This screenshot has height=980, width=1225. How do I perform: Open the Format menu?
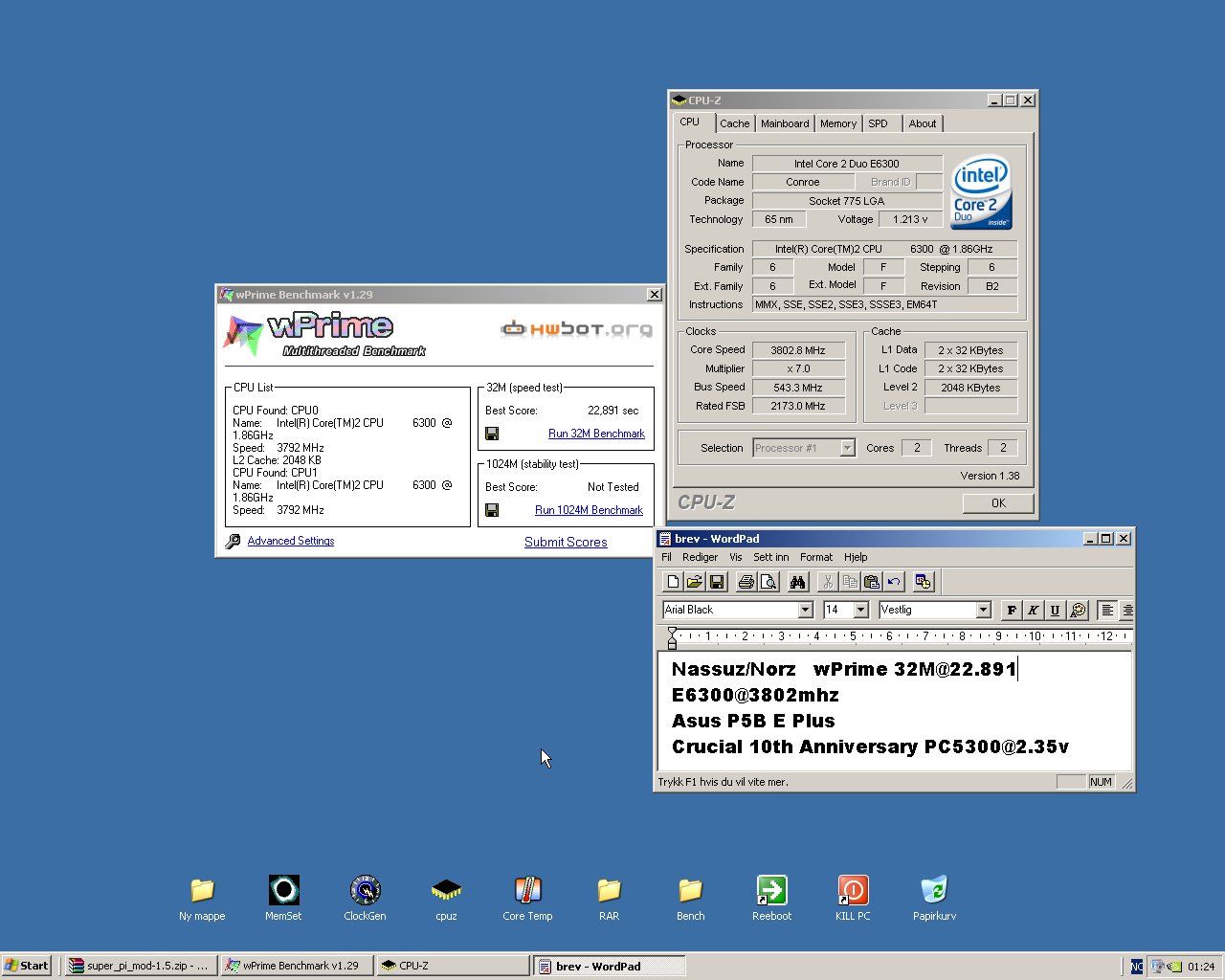(816, 557)
